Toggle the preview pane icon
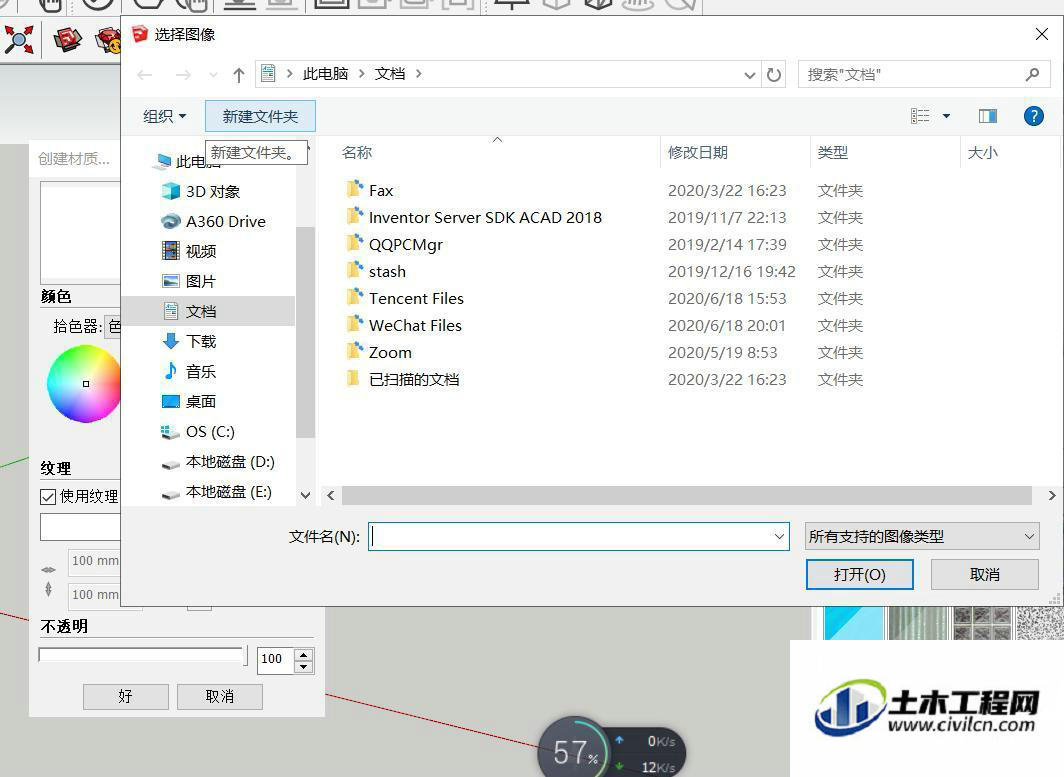1064x777 pixels. pyautogui.click(x=988, y=116)
